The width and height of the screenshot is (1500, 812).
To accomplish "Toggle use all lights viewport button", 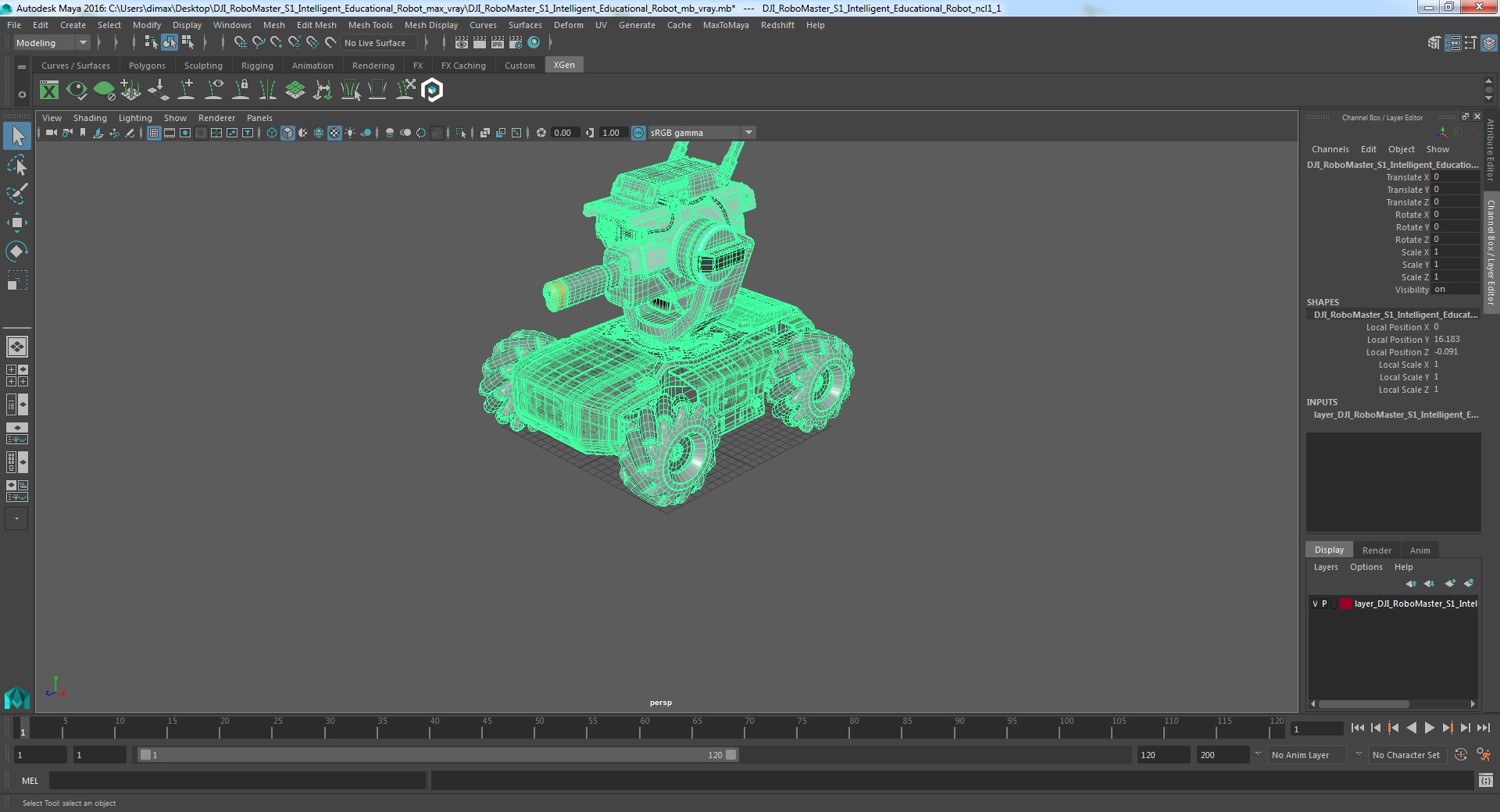I will 350,133.
